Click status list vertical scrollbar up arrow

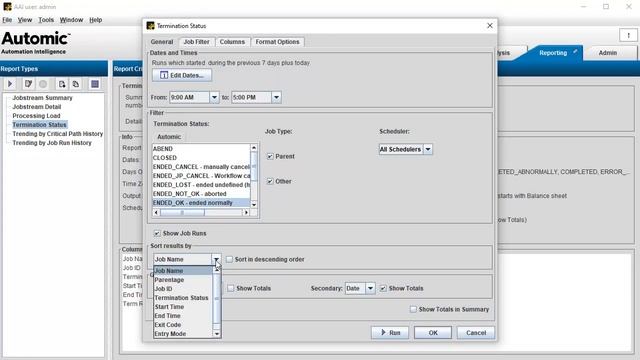coord(254,147)
